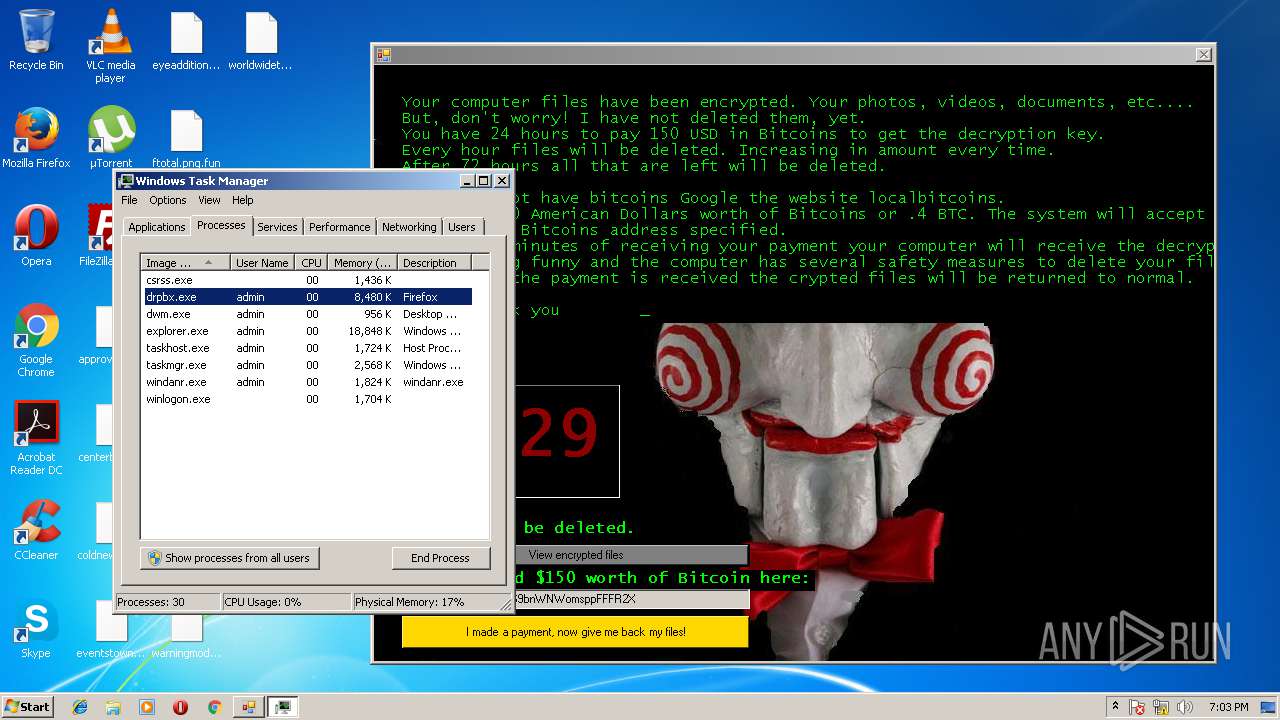Screen dimensions: 1280x720
Task: Switch to the ransomware window taskbar button
Action: click(x=247, y=707)
